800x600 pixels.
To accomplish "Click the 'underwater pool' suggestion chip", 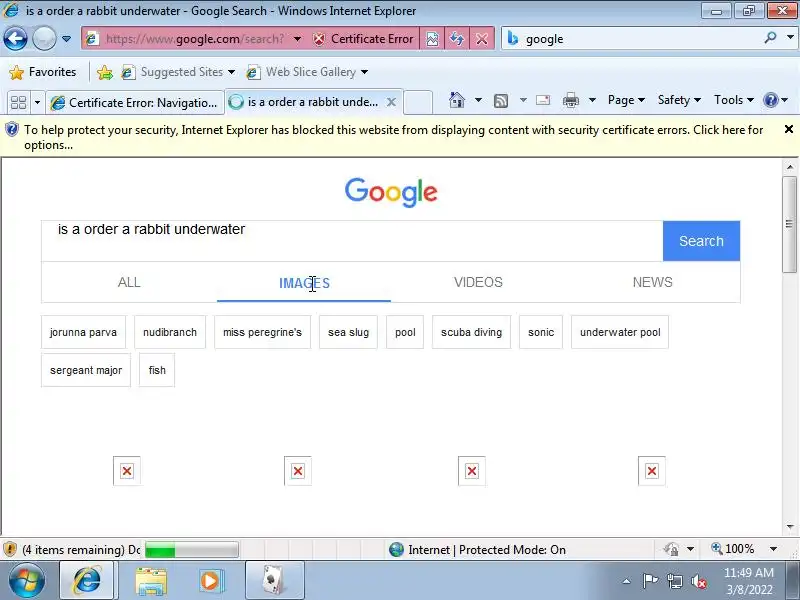I will (x=620, y=332).
